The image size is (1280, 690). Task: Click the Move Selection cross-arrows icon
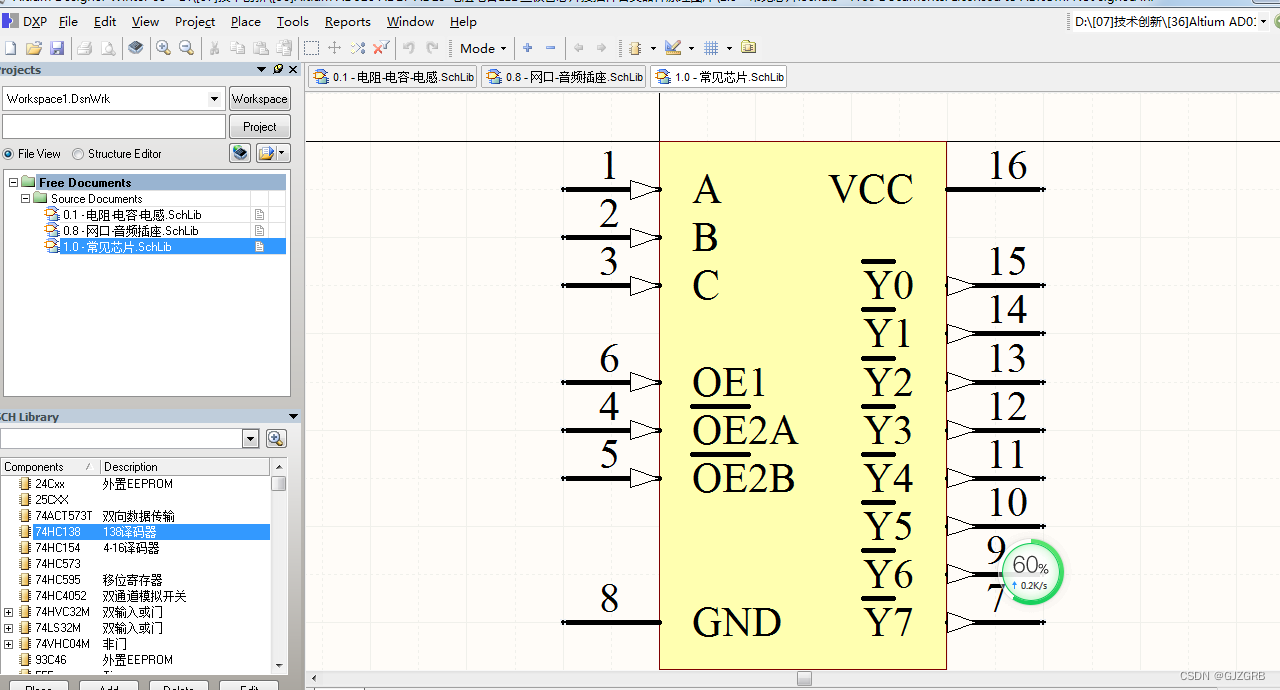click(335, 48)
